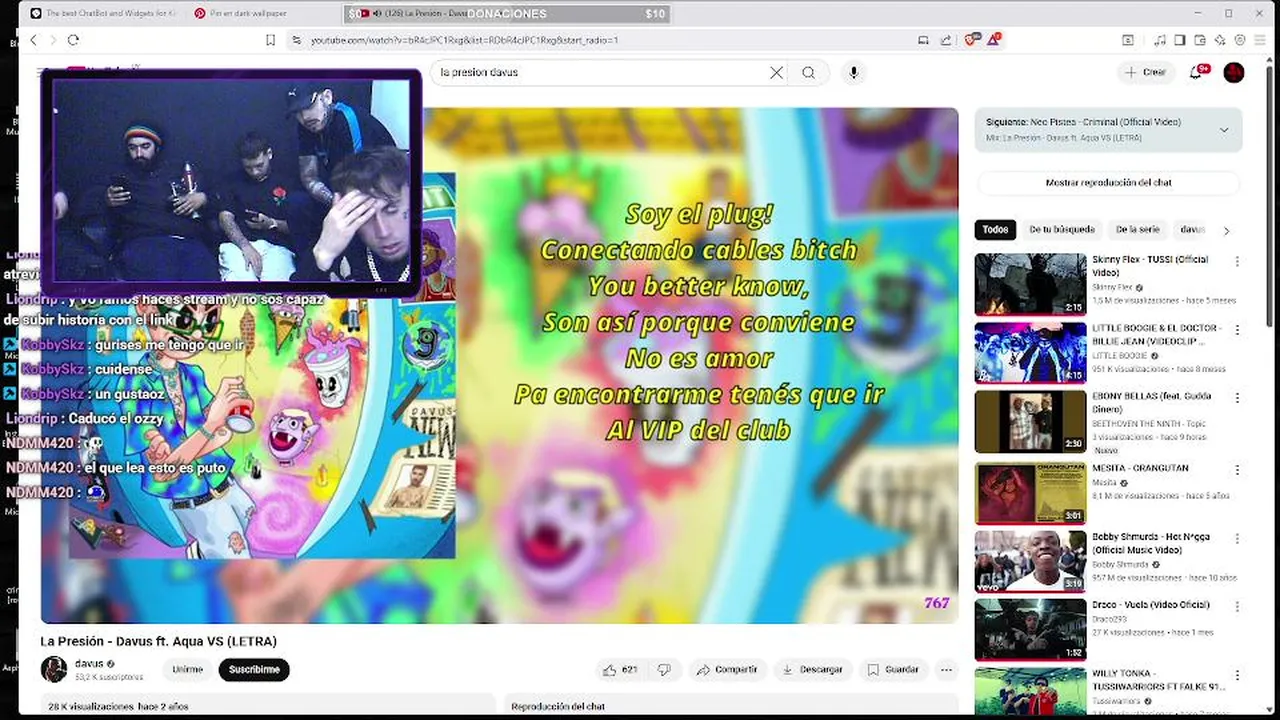This screenshot has height=720, width=1280.
Task: Show more filter chips with right arrow
Action: click(x=1226, y=231)
